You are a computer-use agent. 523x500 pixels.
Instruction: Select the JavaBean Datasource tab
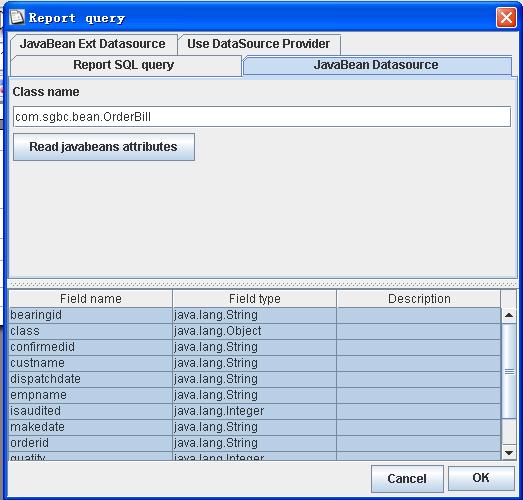pos(377,65)
